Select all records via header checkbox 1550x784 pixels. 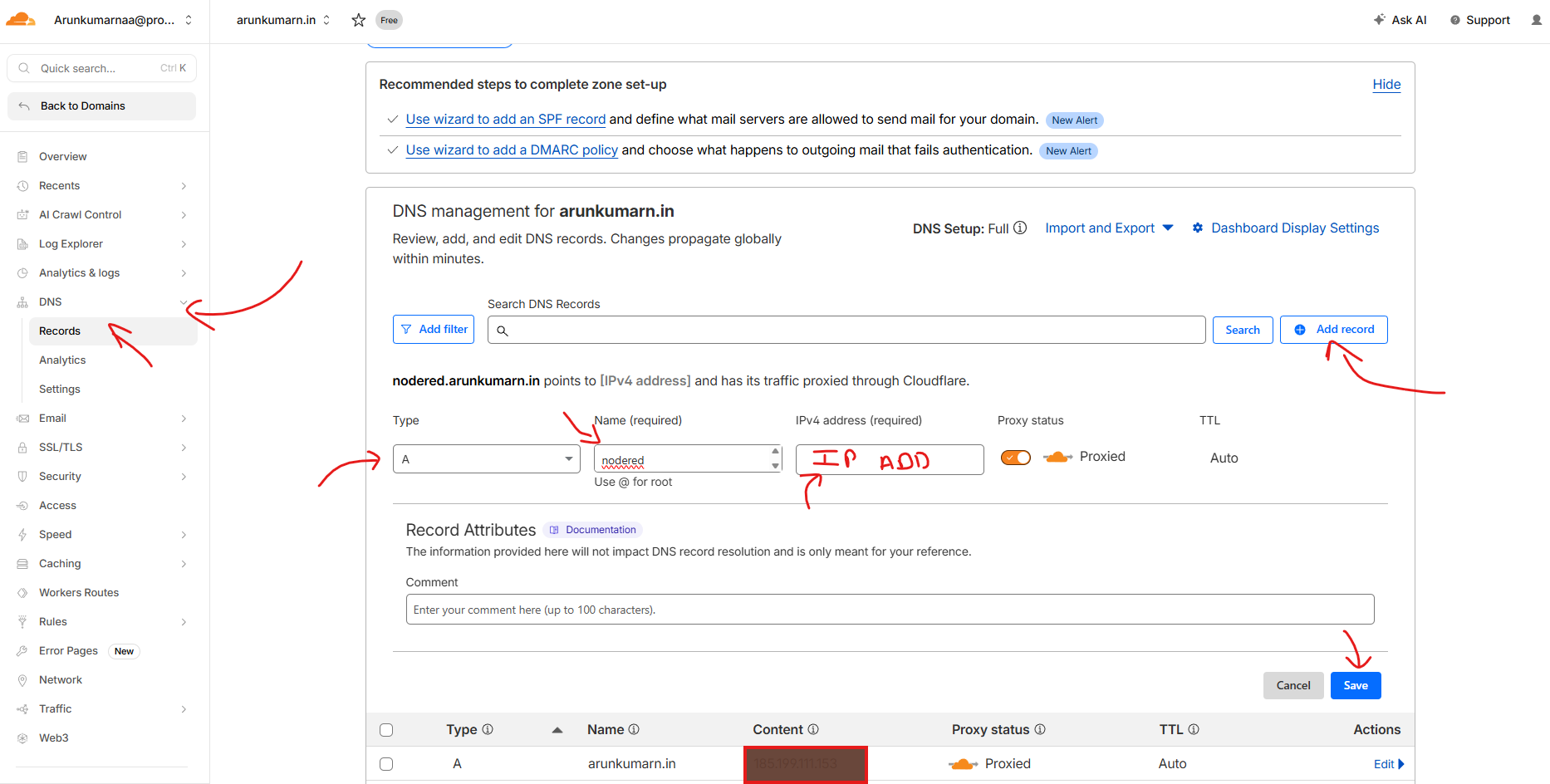click(x=386, y=729)
